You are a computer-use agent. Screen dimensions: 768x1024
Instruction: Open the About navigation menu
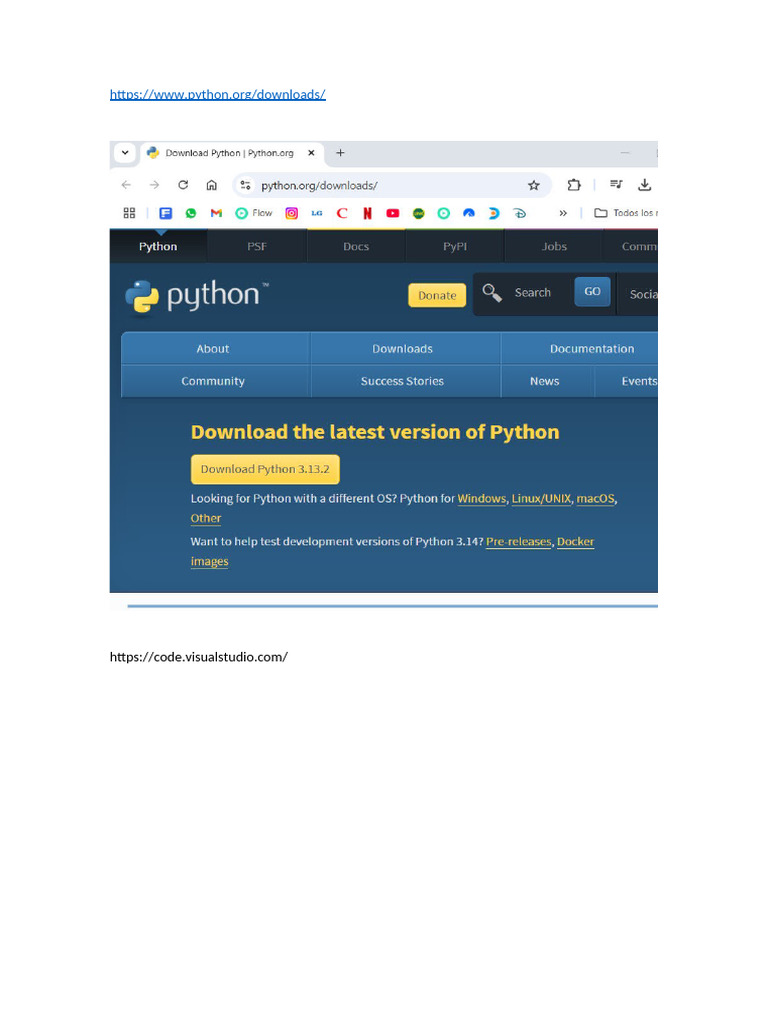tap(213, 349)
